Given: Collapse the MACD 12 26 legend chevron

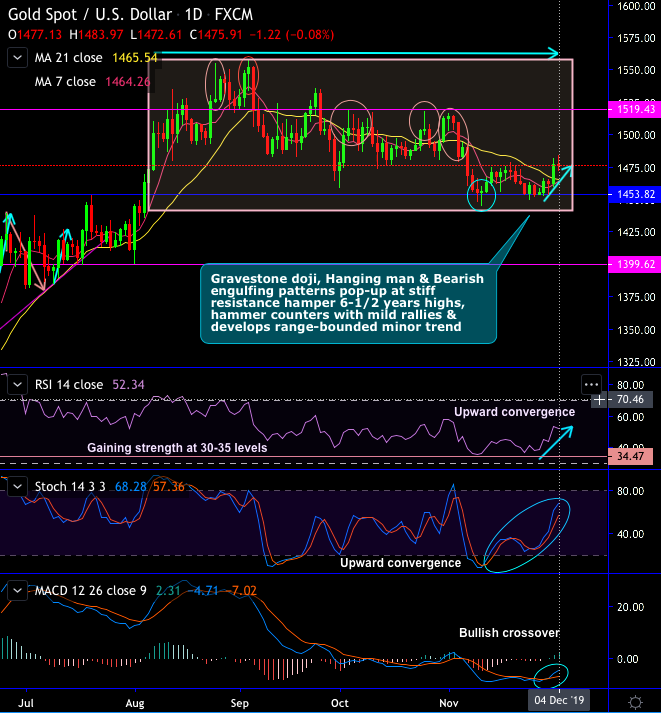Looking at the screenshot, I should 17,591.
